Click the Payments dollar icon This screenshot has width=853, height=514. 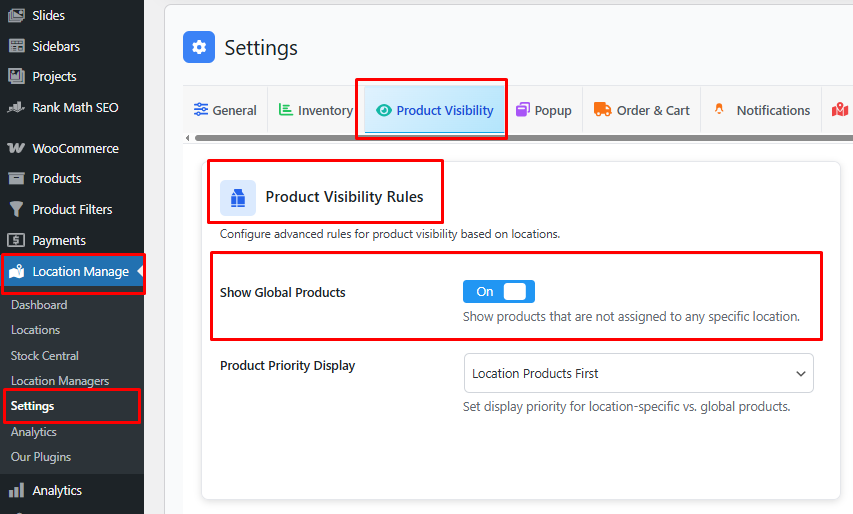coord(16,240)
